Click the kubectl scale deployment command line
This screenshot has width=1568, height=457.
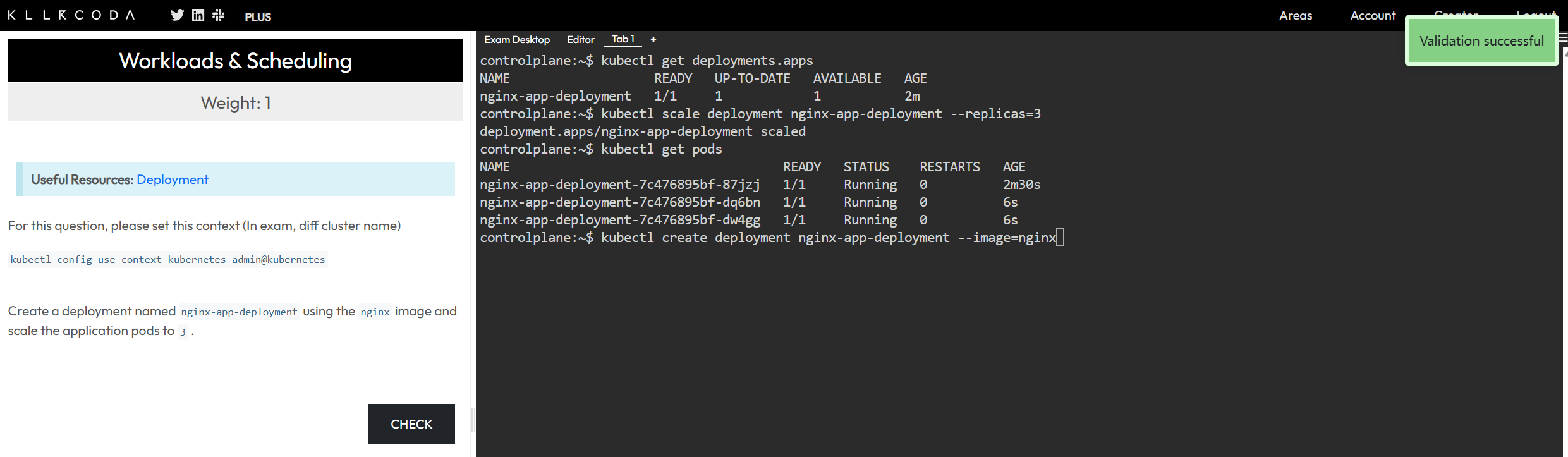821,114
